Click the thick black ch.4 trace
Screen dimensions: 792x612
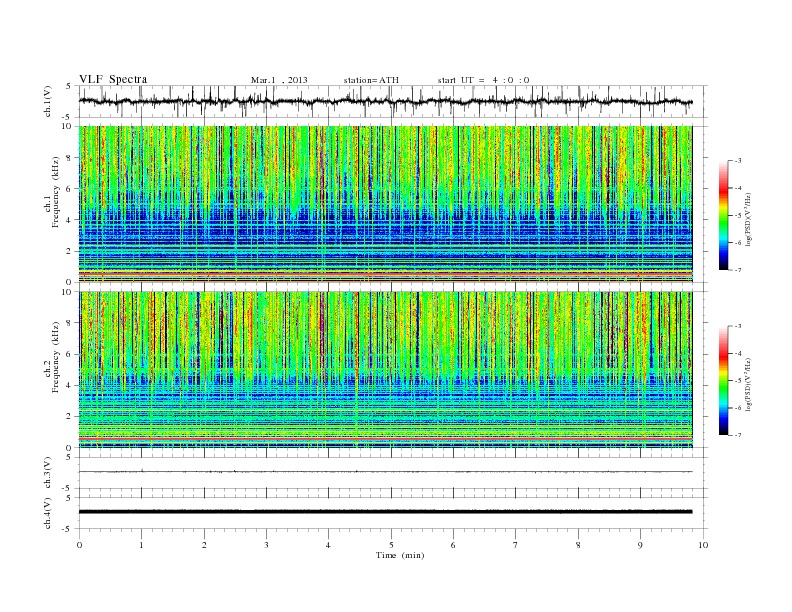(x=385, y=512)
